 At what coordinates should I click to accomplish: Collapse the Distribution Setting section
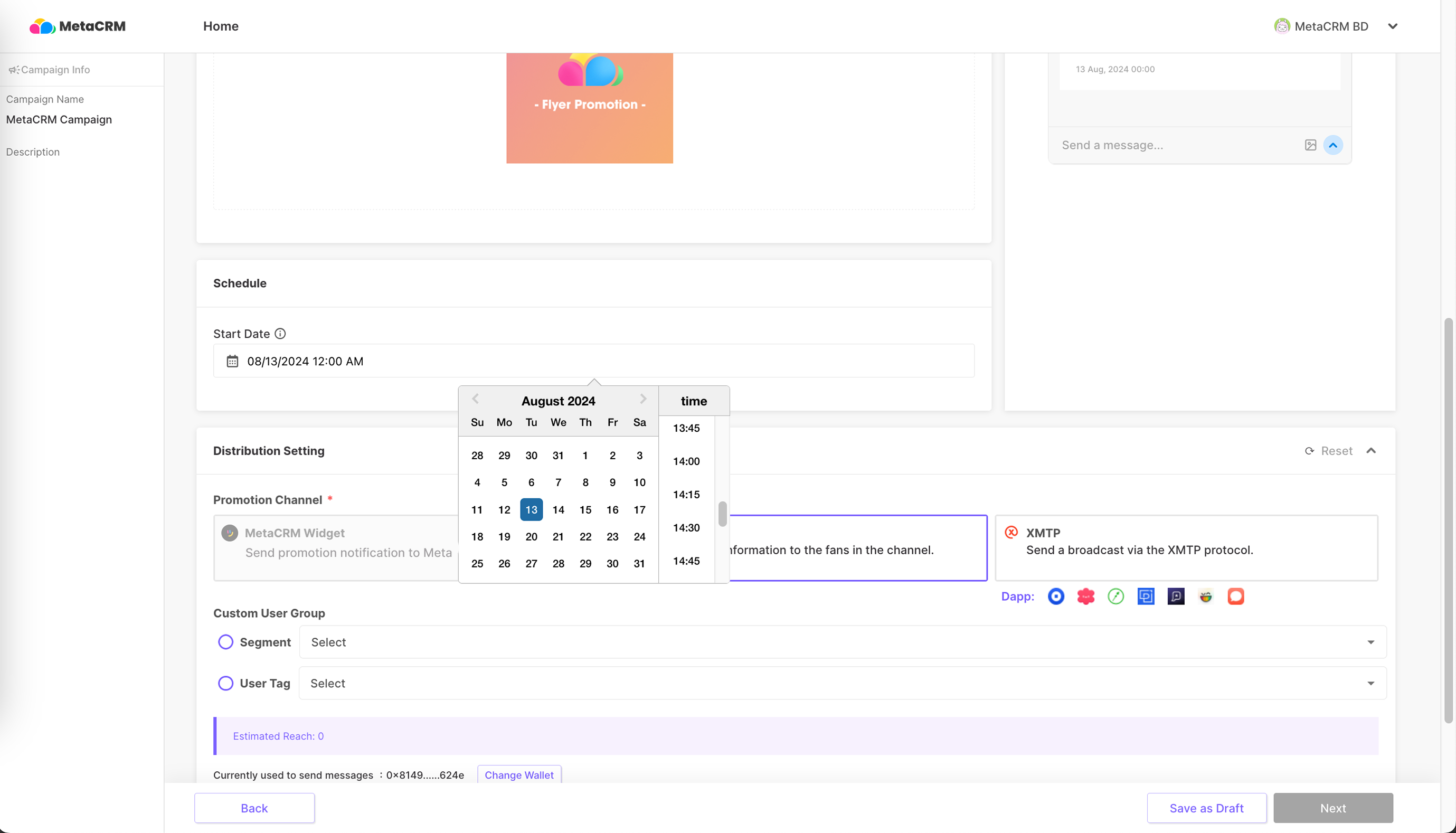[x=1371, y=451]
